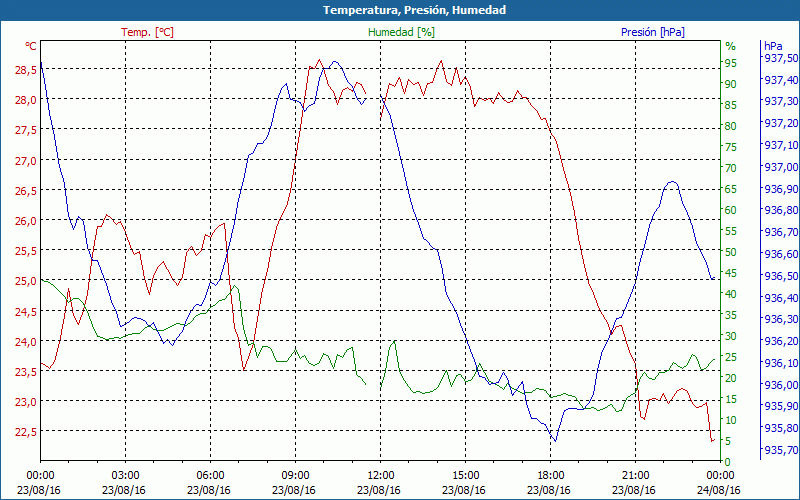Select the red "Temp. [°C]" legend label
This screenshot has height=500, width=800.
(147, 32)
